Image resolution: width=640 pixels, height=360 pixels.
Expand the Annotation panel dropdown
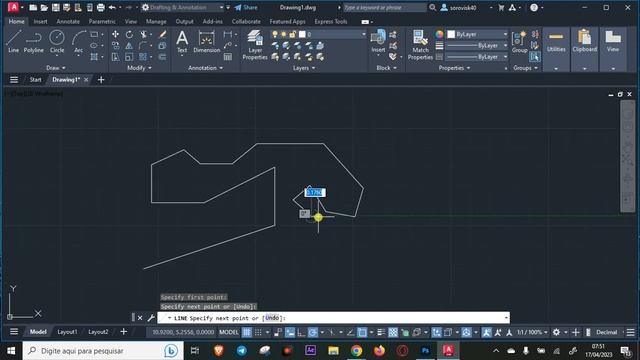click(205, 68)
